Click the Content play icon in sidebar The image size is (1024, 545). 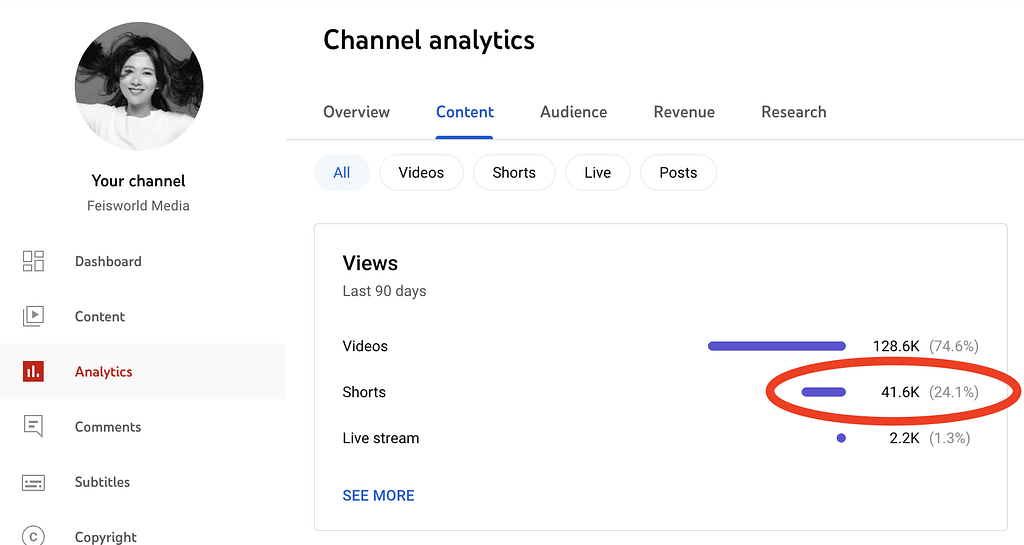click(33, 316)
